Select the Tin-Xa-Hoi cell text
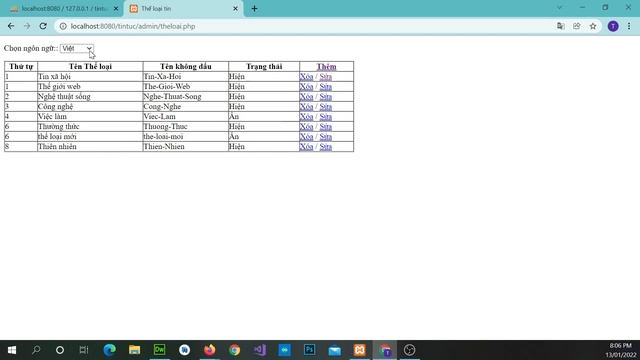This screenshot has width=640, height=360. pos(162,77)
